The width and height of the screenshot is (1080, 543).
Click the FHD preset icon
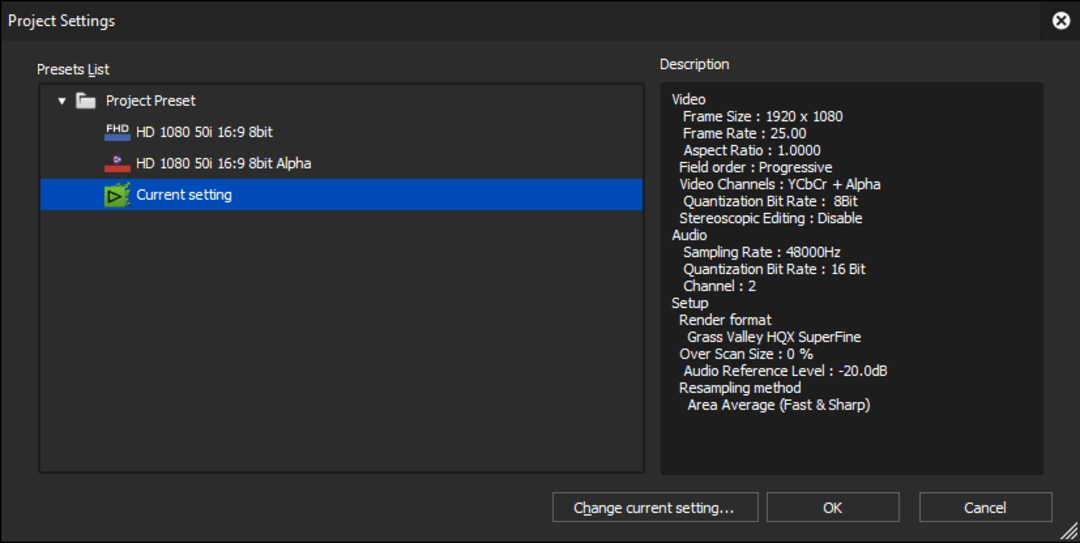tap(117, 132)
